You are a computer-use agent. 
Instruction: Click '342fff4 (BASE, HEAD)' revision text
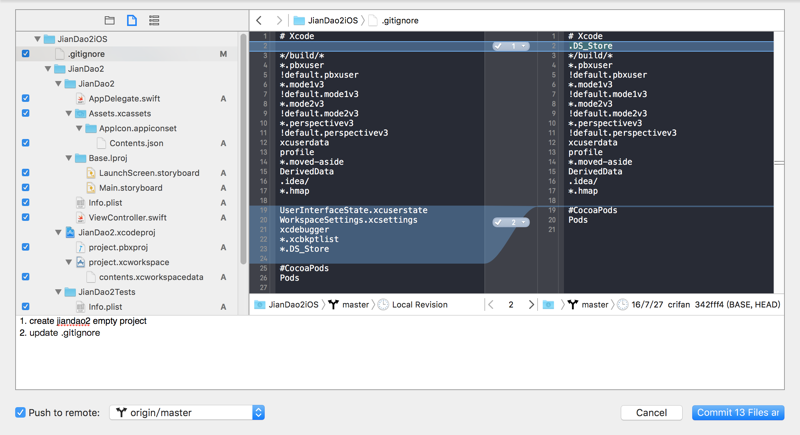pyautogui.click(x=737, y=304)
